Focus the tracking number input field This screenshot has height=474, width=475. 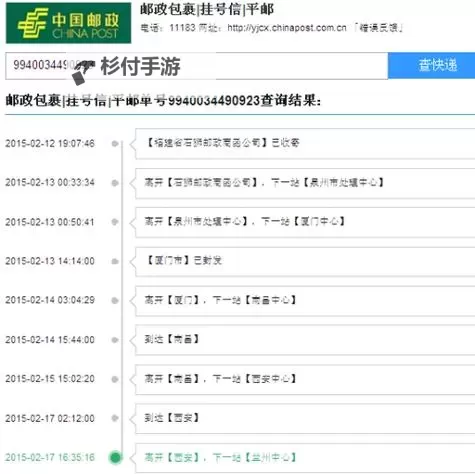point(197,66)
